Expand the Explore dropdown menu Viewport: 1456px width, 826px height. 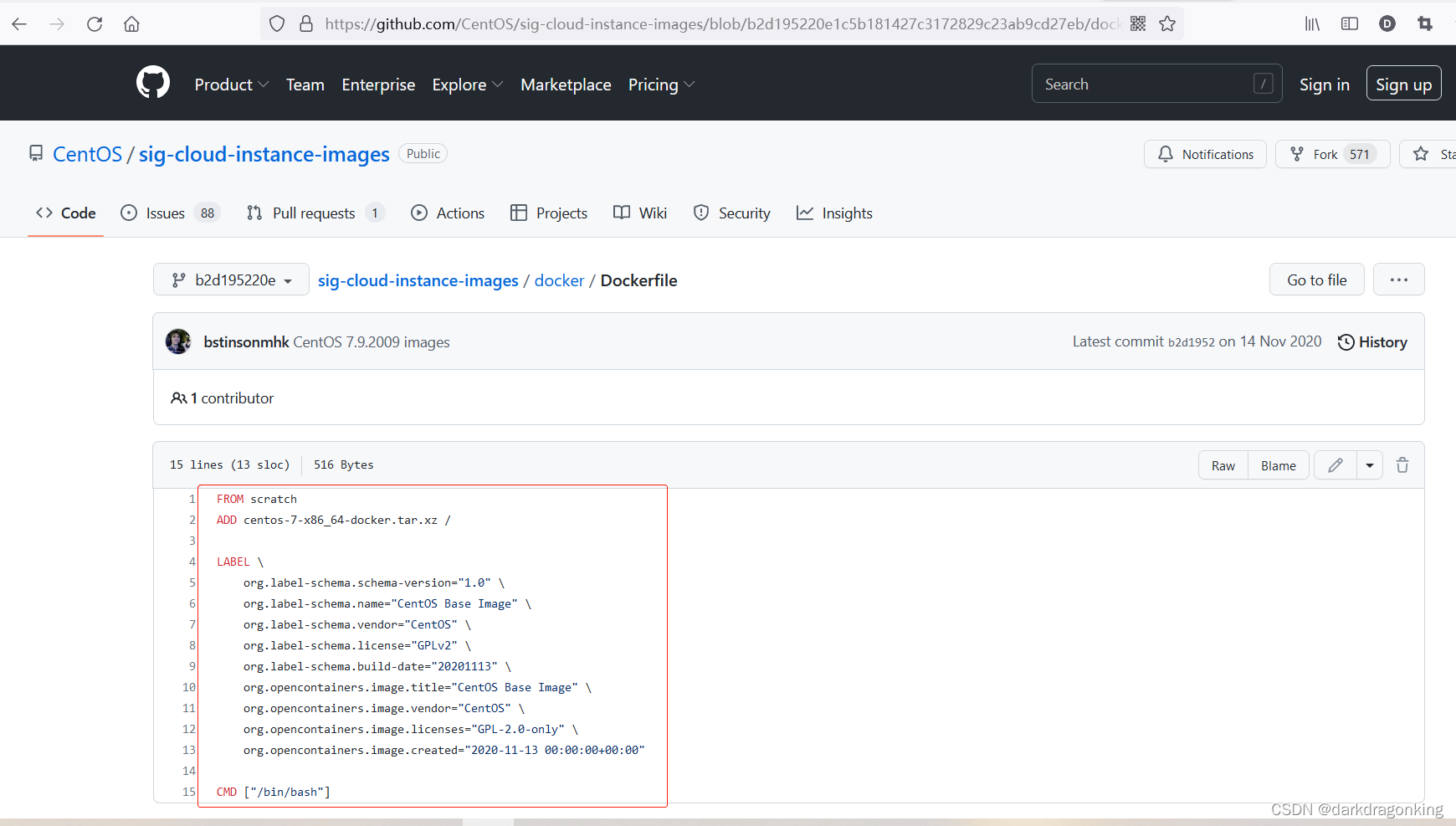(x=468, y=85)
